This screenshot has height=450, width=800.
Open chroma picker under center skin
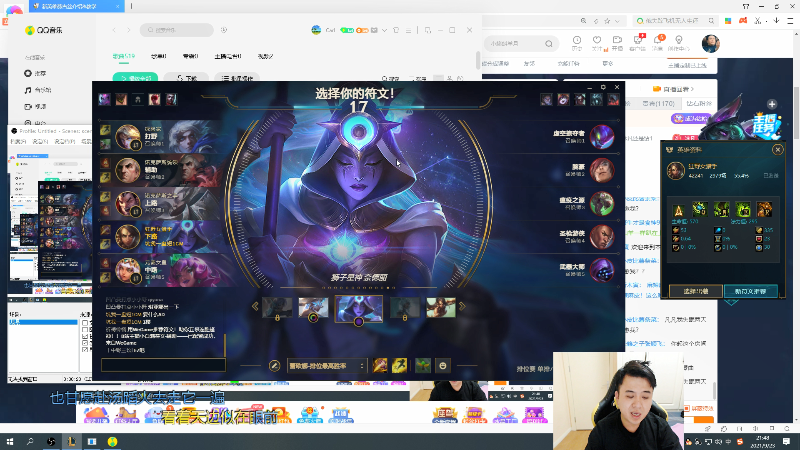(x=359, y=322)
